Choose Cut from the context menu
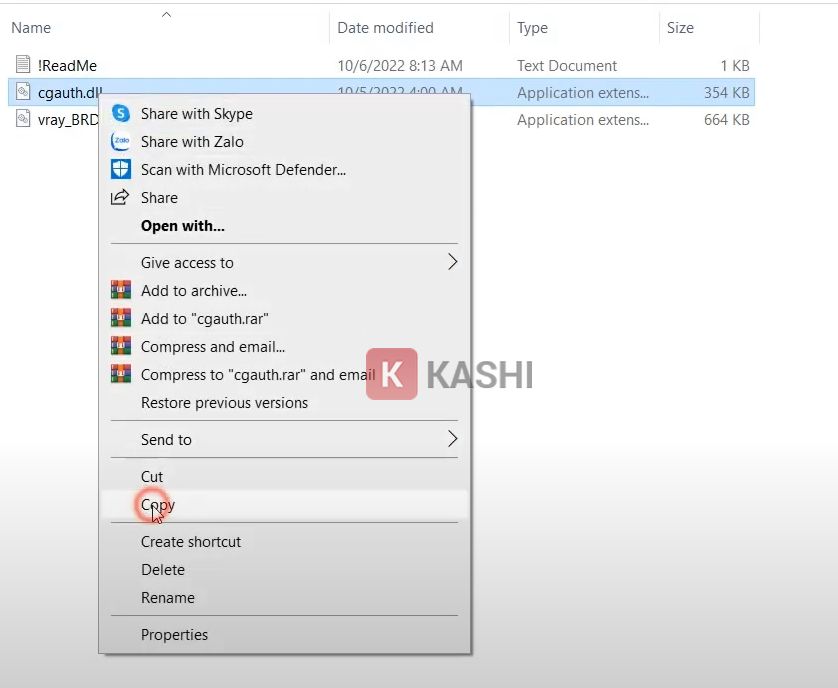The width and height of the screenshot is (838, 688). tap(152, 477)
